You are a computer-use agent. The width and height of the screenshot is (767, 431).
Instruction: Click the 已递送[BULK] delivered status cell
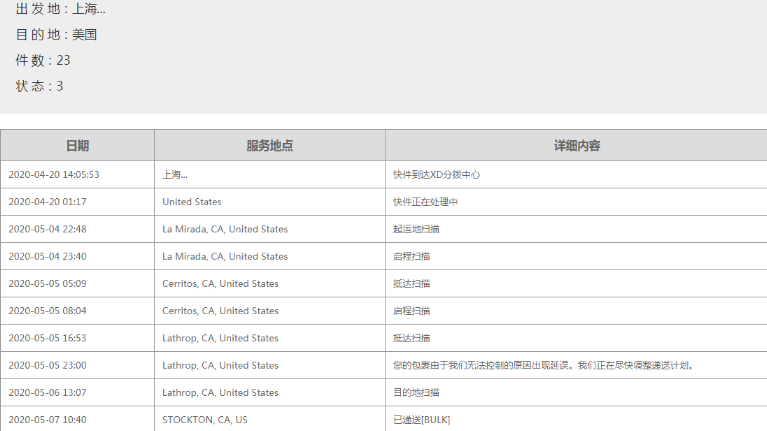click(x=422, y=420)
